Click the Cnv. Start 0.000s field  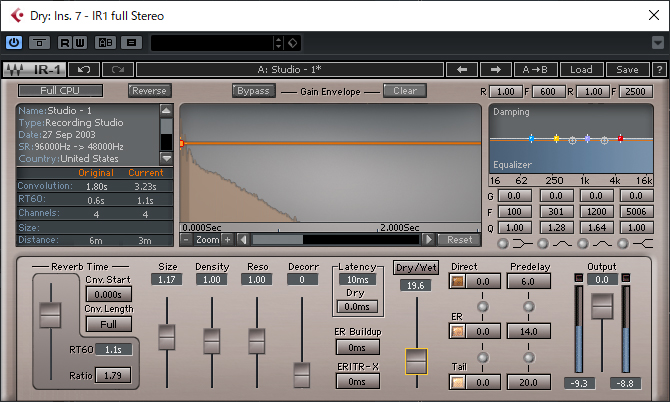pyautogui.click(x=108, y=294)
